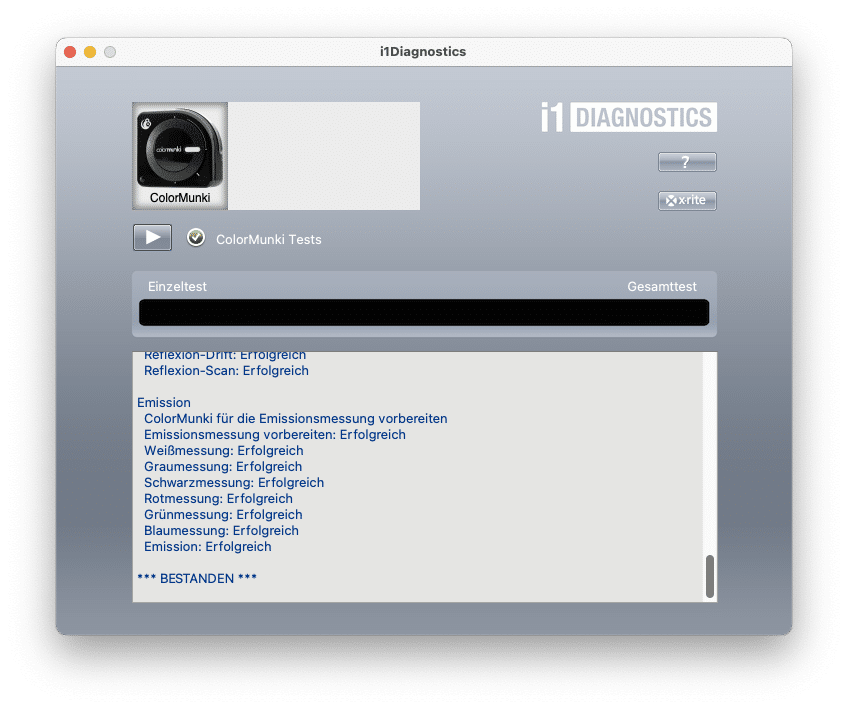Screen dimensions: 848x709
Task: Click the BESTANDEN status text
Action: click(197, 578)
